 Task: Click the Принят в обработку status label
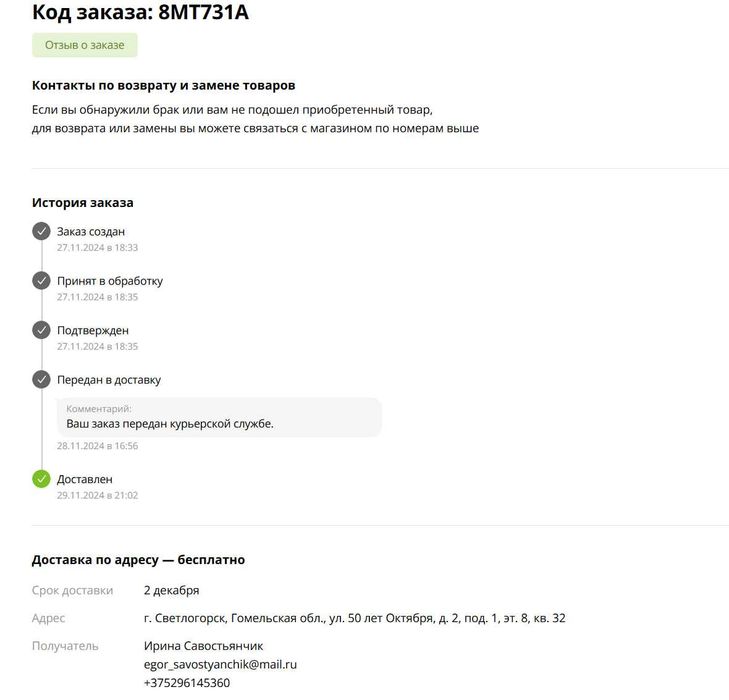(110, 281)
